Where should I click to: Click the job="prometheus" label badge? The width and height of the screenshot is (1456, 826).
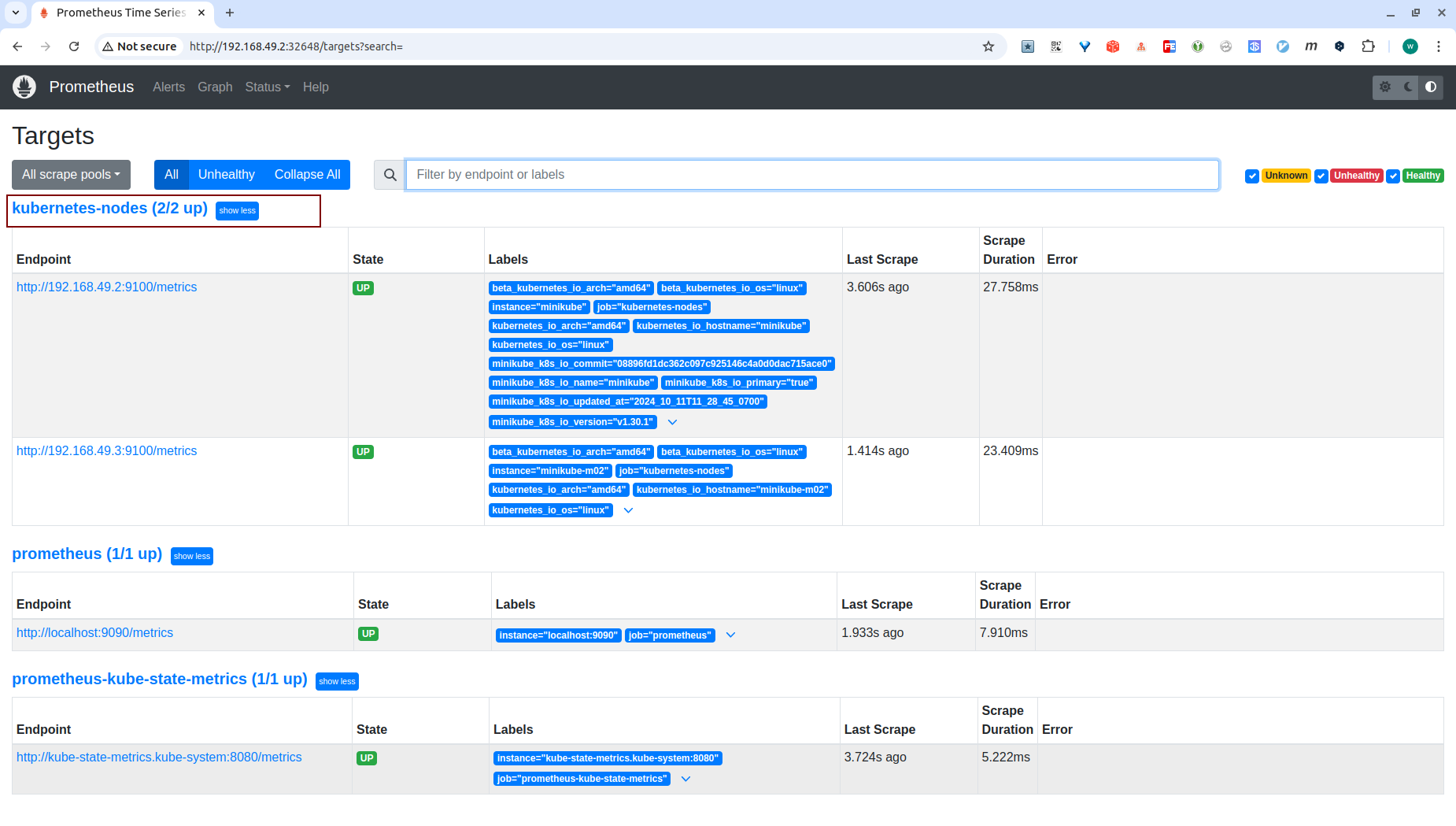(670, 635)
